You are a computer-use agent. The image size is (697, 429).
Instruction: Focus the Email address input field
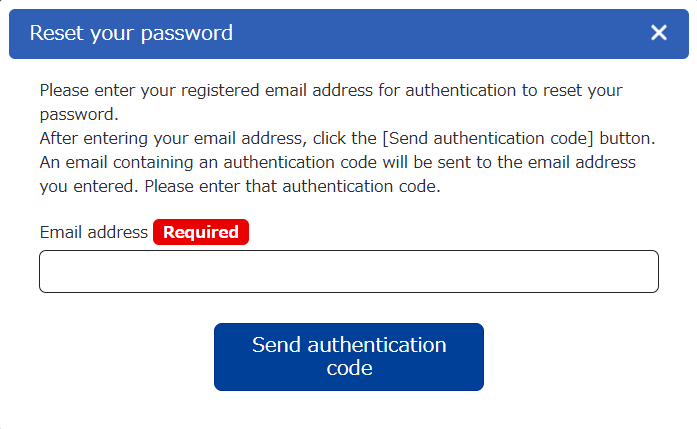coord(348,272)
